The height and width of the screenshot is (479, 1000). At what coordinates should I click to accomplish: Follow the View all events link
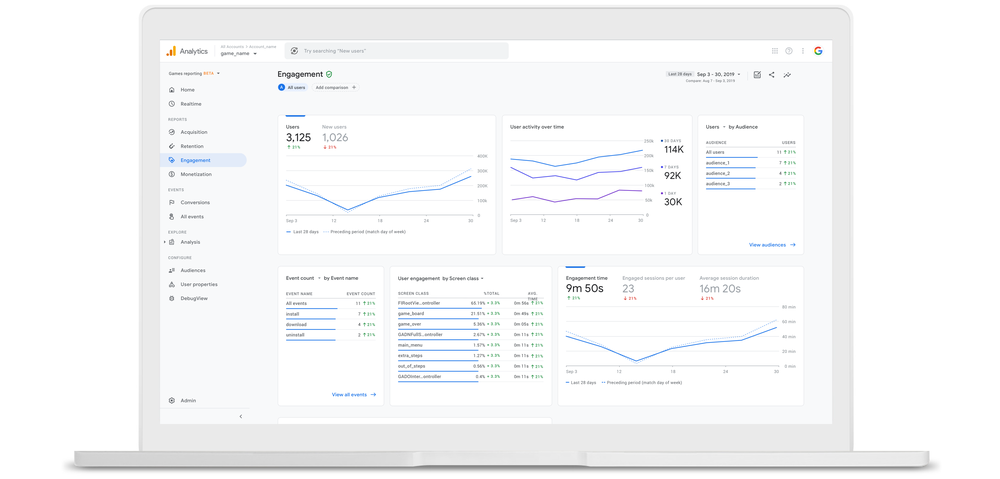354,395
